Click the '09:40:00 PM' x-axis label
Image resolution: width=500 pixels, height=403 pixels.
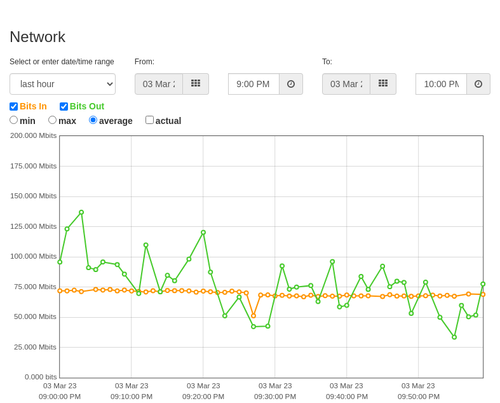[x=347, y=397]
